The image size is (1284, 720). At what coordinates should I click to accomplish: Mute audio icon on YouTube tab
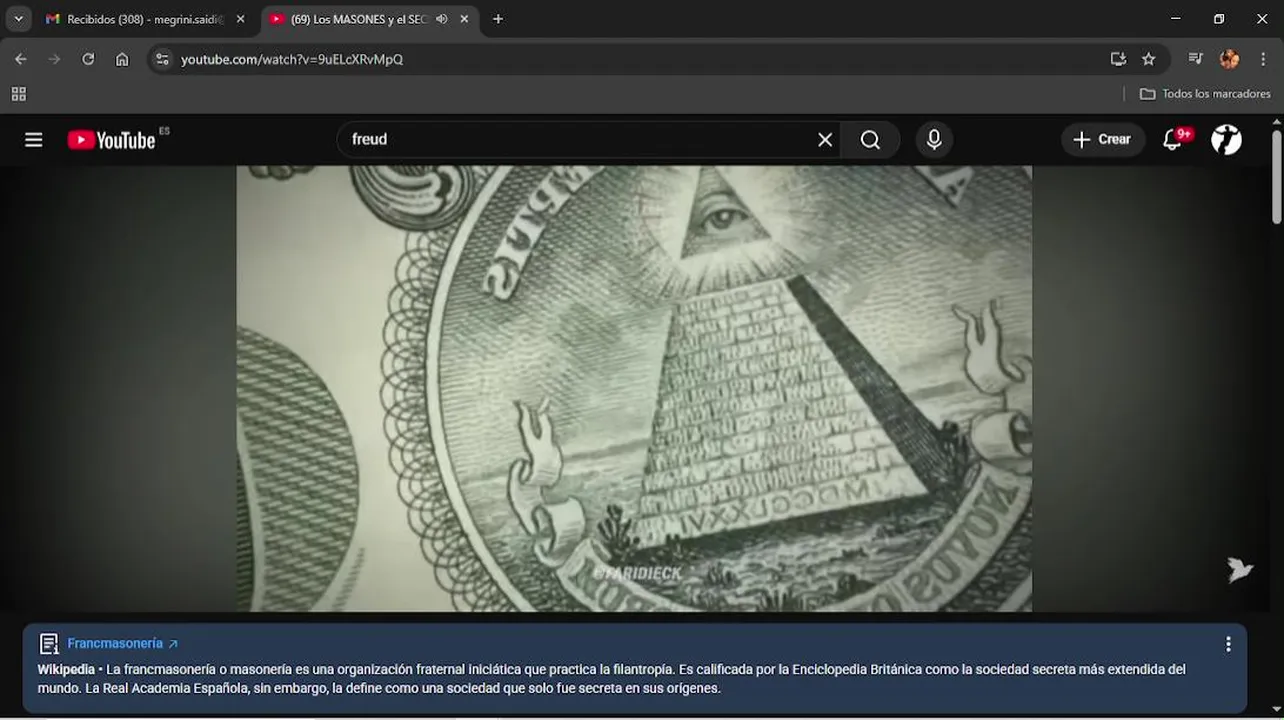(x=441, y=19)
